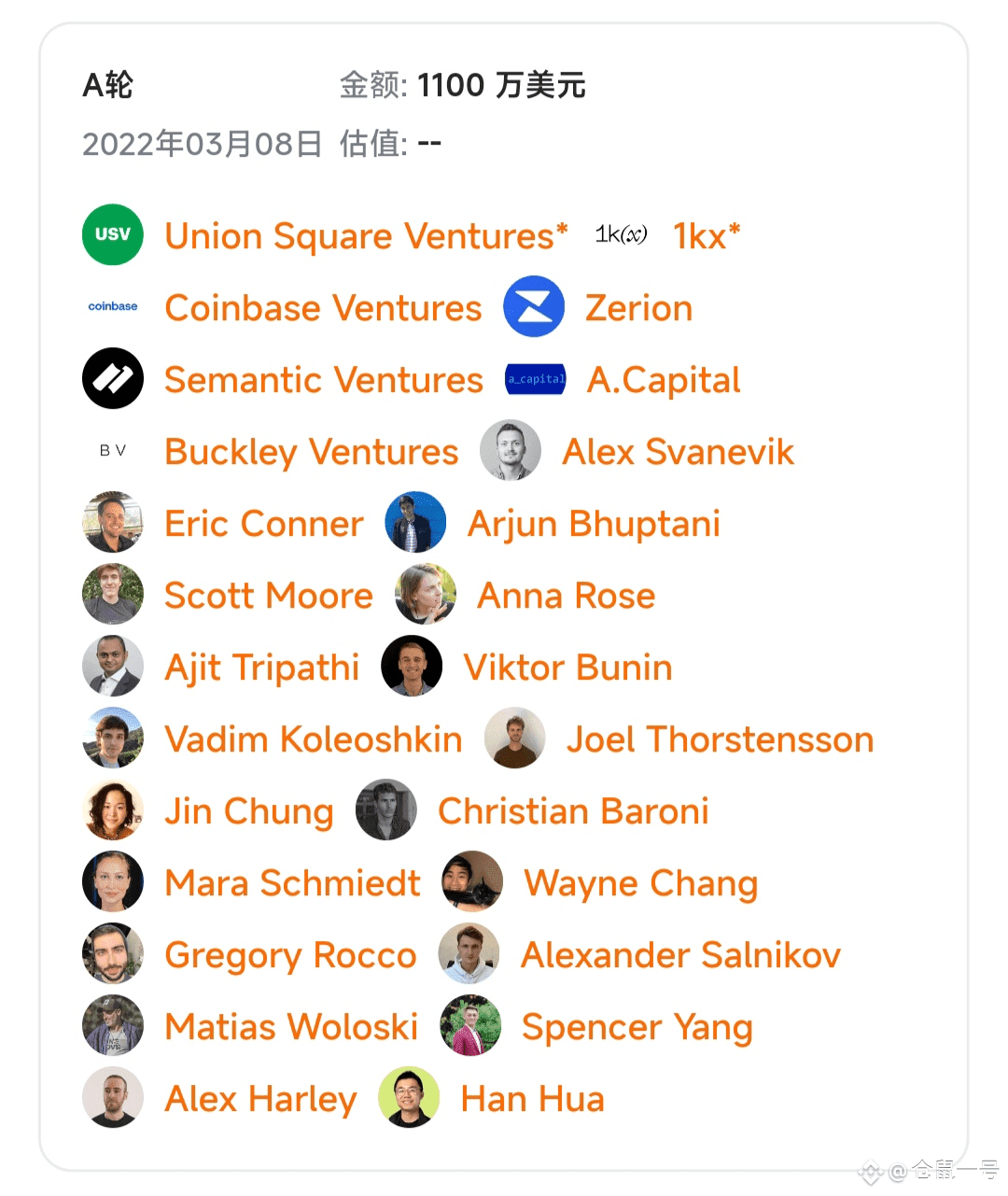Click the blue a_capital logo icon
The height and width of the screenshot is (1196, 1008).
coord(536,378)
